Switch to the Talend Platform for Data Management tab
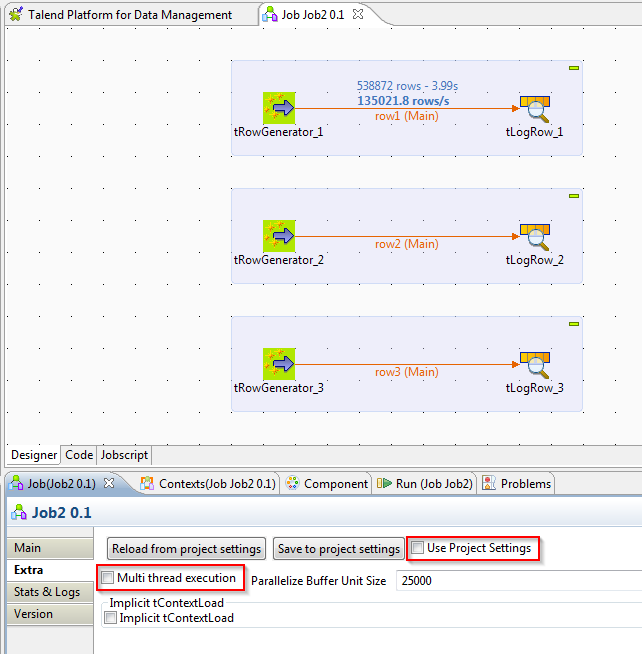The width and height of the screenshot is (642, 654). coord(130,15)
